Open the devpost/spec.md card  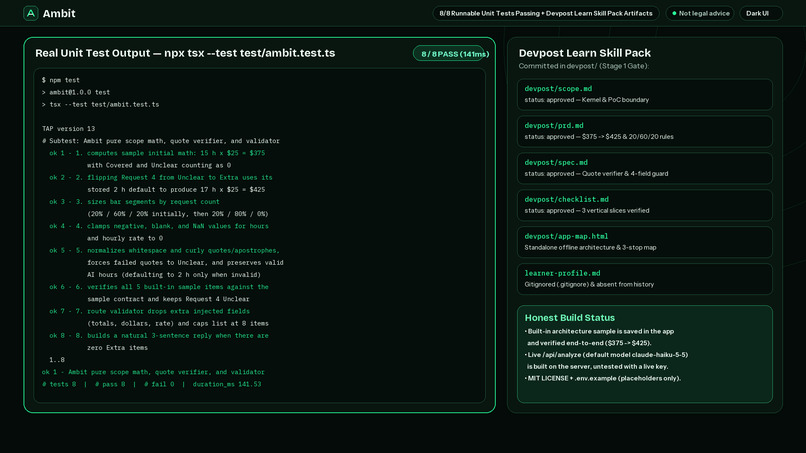tap(645, 168)
